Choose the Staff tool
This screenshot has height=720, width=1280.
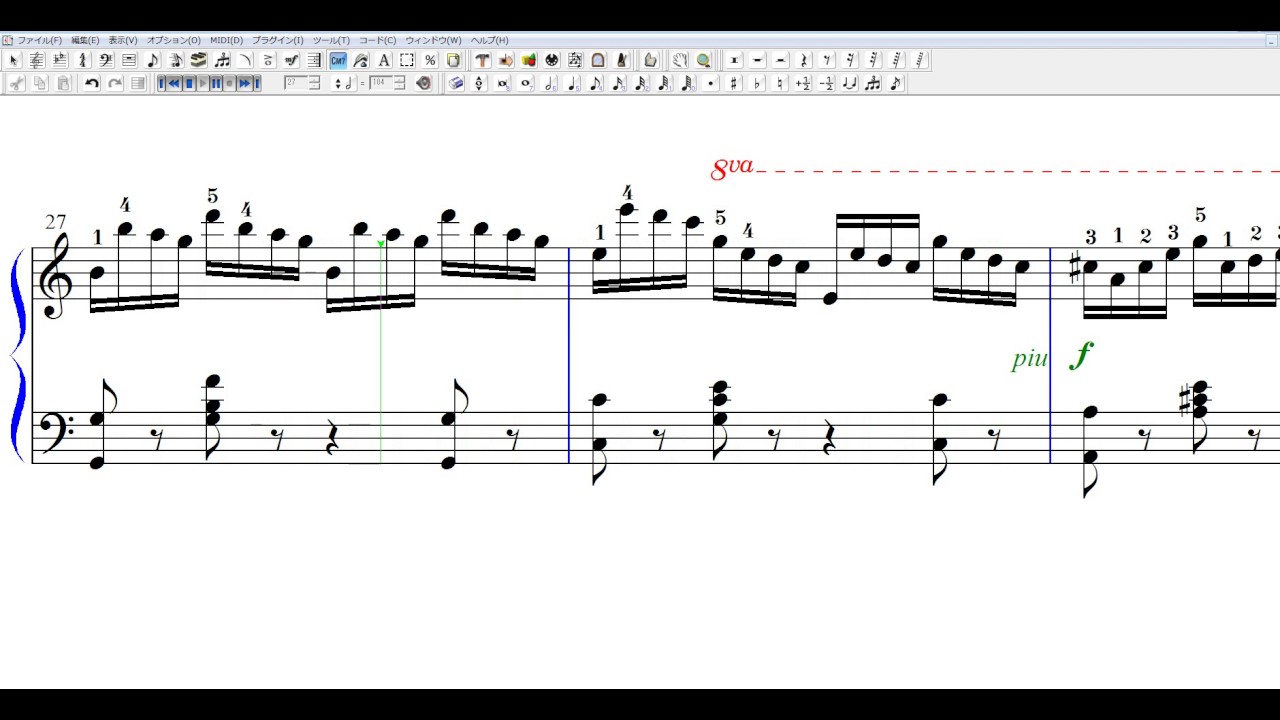pos(37,60)
